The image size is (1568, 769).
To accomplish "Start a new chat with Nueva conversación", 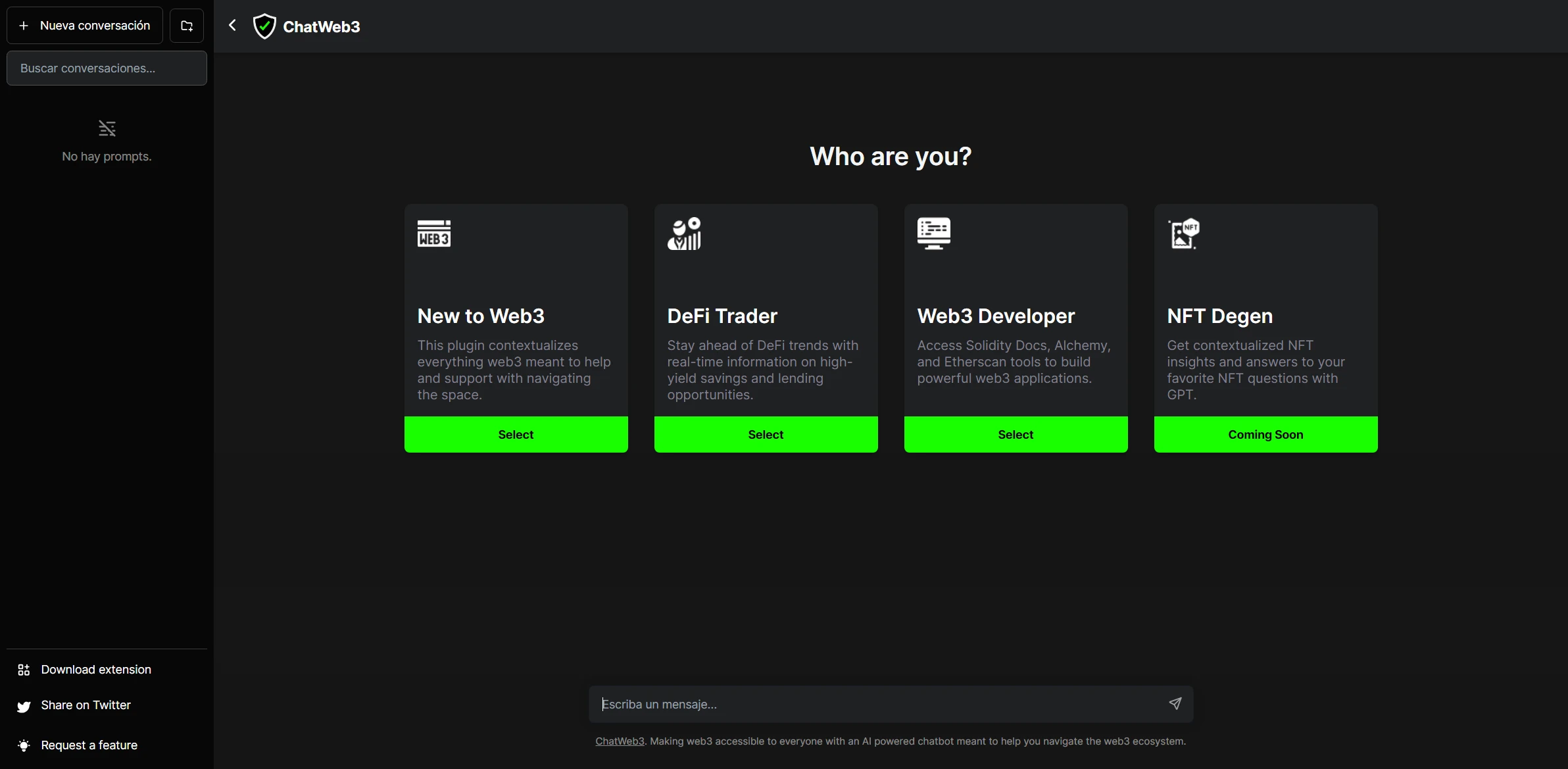I will click(85, 26).
